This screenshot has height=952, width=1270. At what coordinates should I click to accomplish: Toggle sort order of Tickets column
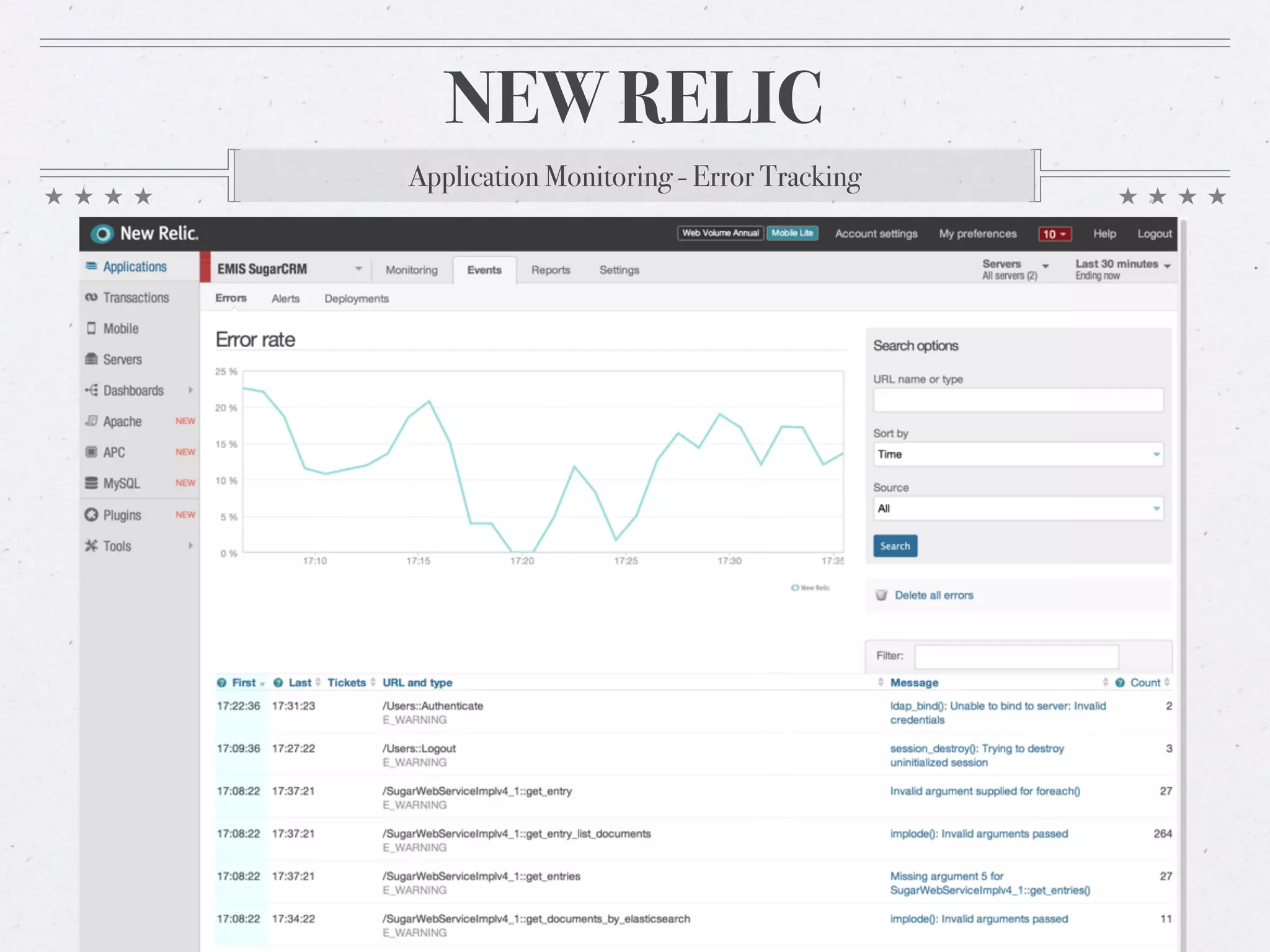point(347,682)
